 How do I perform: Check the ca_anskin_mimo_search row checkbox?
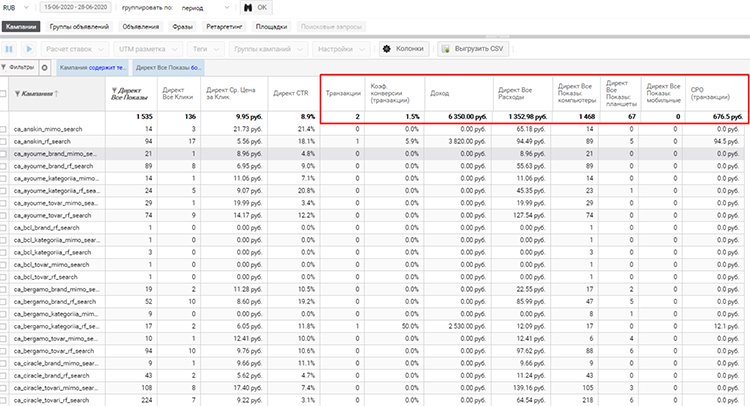coord(3,129)
